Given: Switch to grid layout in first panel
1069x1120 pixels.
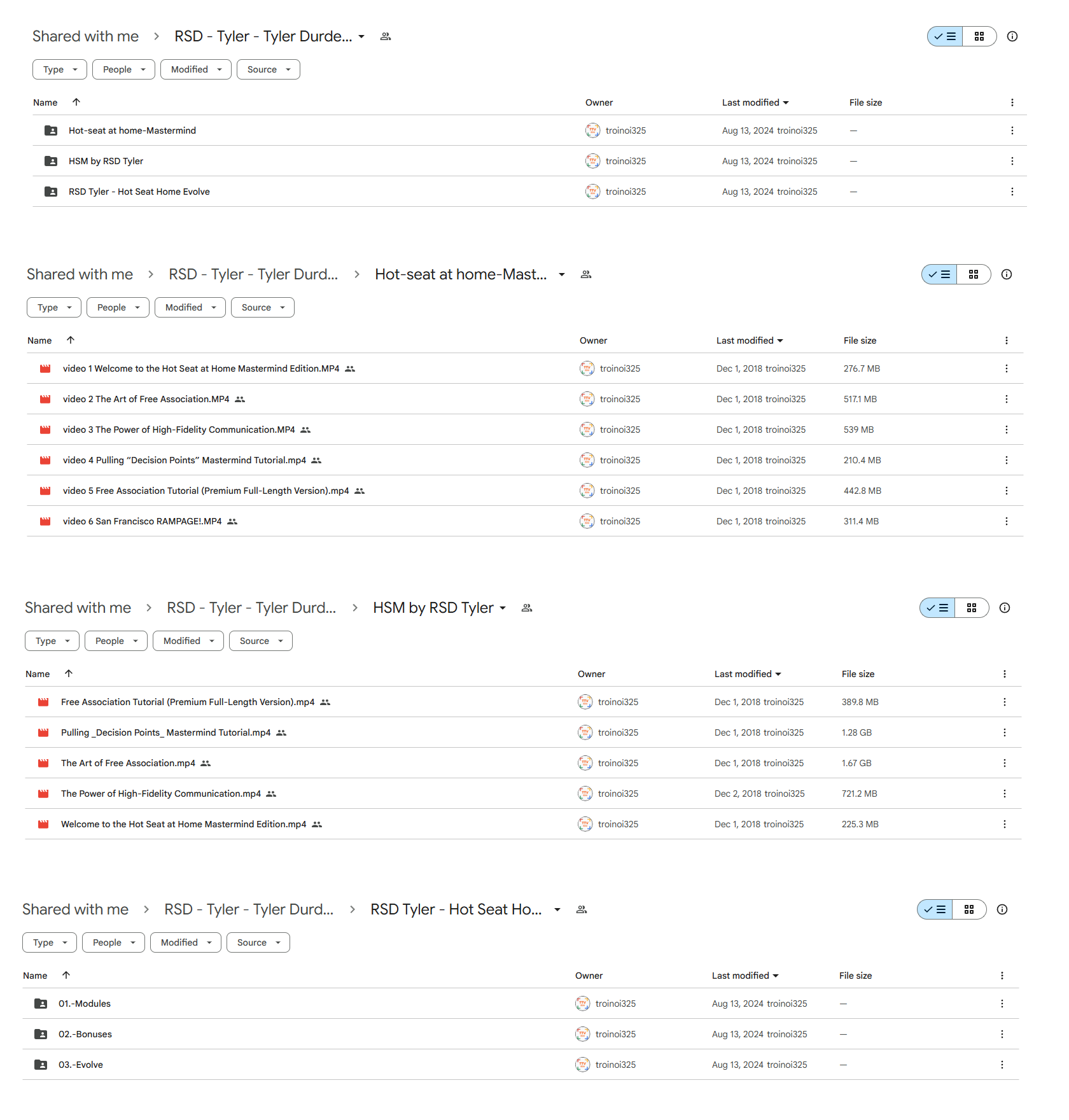Looking at the screenshot, I should 979,36.
